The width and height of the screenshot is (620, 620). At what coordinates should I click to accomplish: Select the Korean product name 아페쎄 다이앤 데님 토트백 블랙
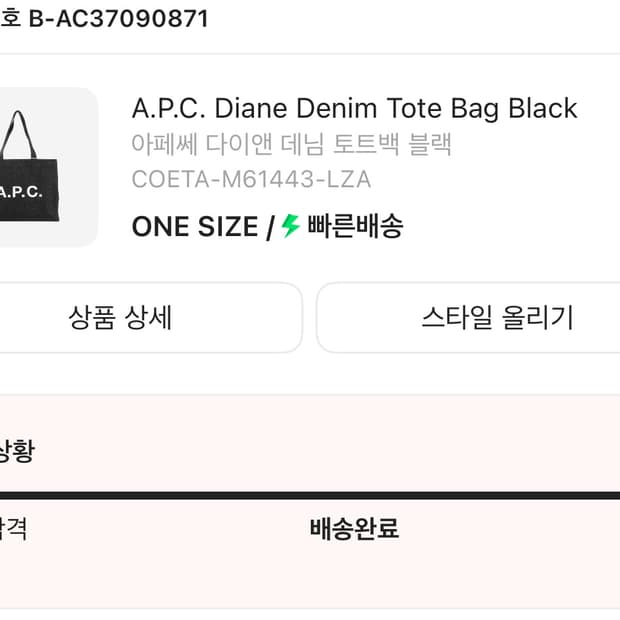pyautogui.click(x=292, y=144)
